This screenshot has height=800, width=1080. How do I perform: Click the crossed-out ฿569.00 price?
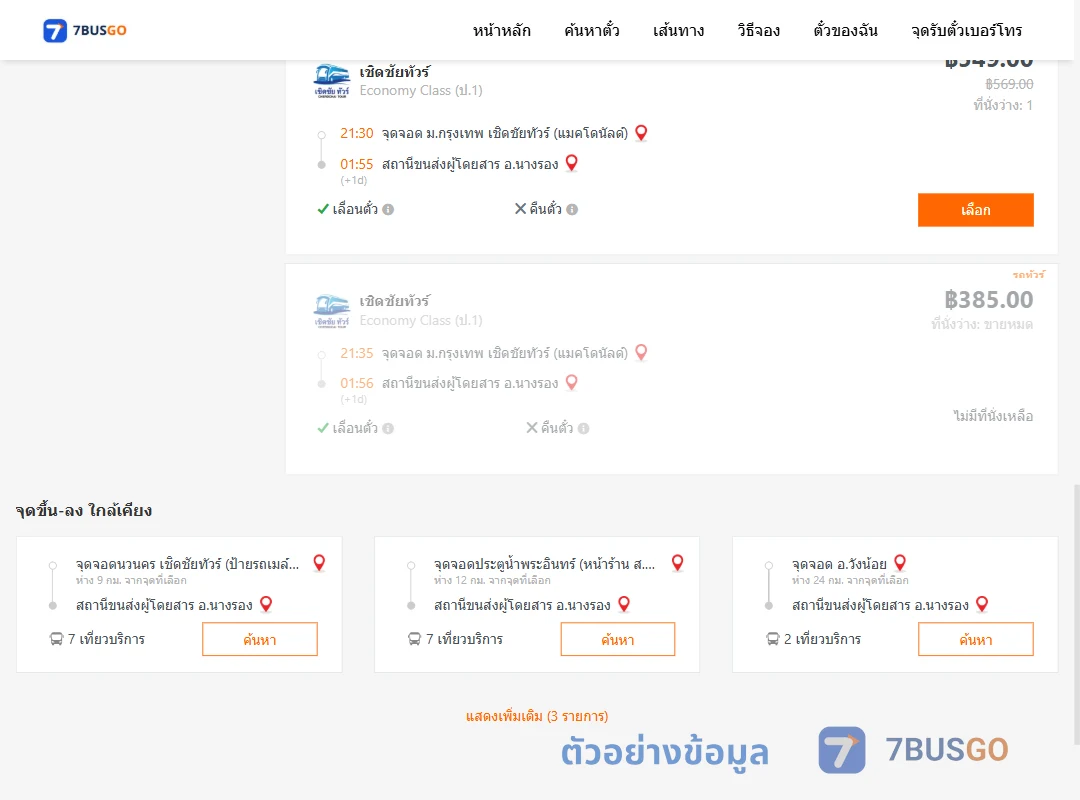coord(1009,84)
